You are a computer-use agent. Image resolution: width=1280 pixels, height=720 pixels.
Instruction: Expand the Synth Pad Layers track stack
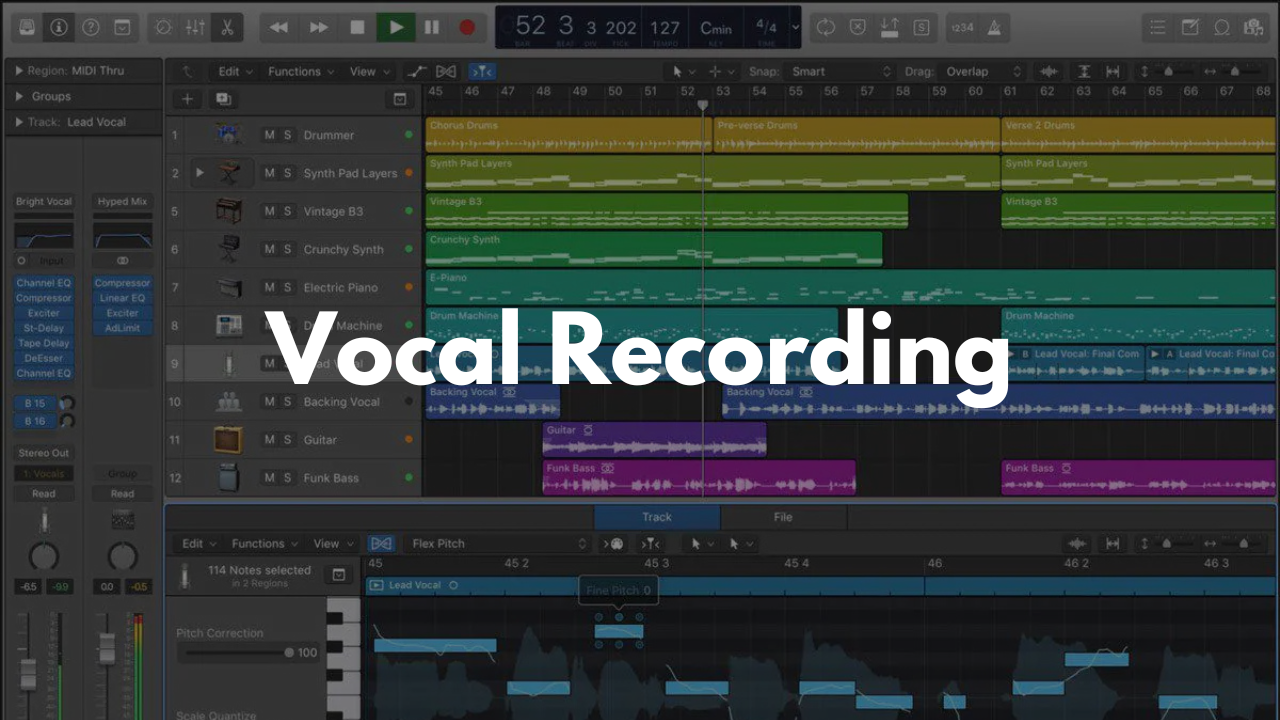pyautogui.click(x=200, y=173)
